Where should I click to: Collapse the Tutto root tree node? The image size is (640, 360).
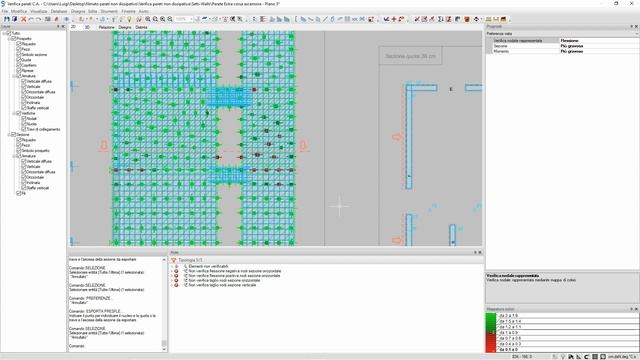4,33
